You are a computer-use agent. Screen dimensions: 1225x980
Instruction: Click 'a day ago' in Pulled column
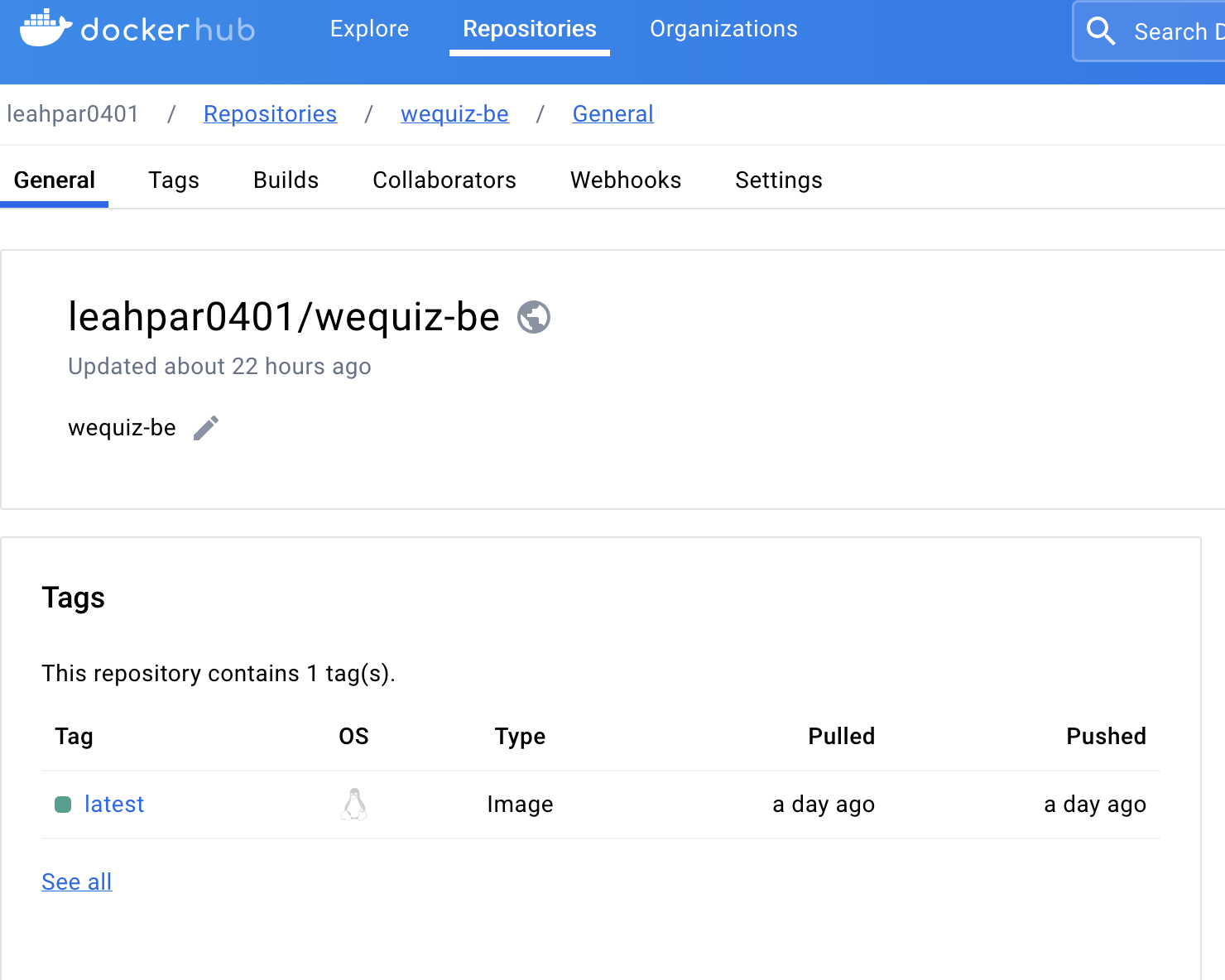pyautogui.click(x=824, y=805)
